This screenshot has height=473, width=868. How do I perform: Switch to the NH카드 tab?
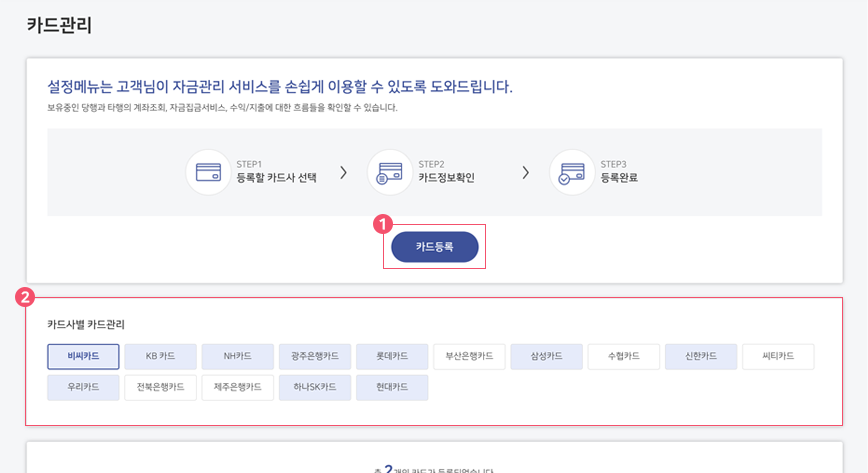point(237,356)
